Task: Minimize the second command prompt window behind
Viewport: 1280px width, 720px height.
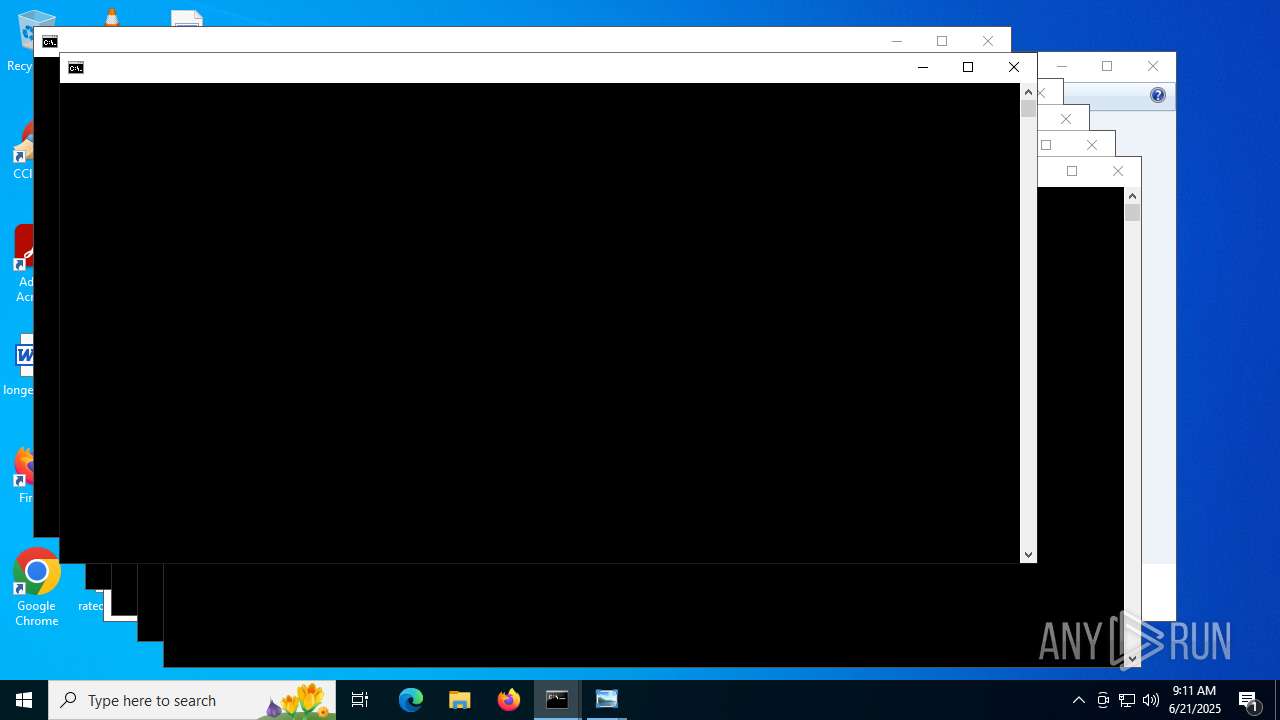Action: [897, 41]
